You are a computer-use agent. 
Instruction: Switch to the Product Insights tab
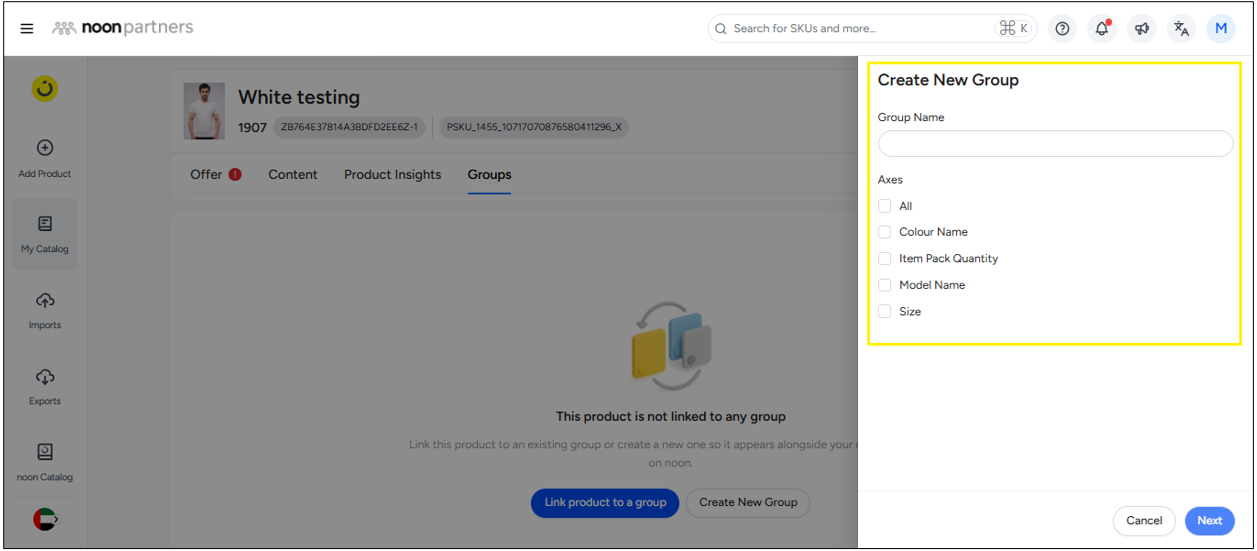tap(392, 175)
